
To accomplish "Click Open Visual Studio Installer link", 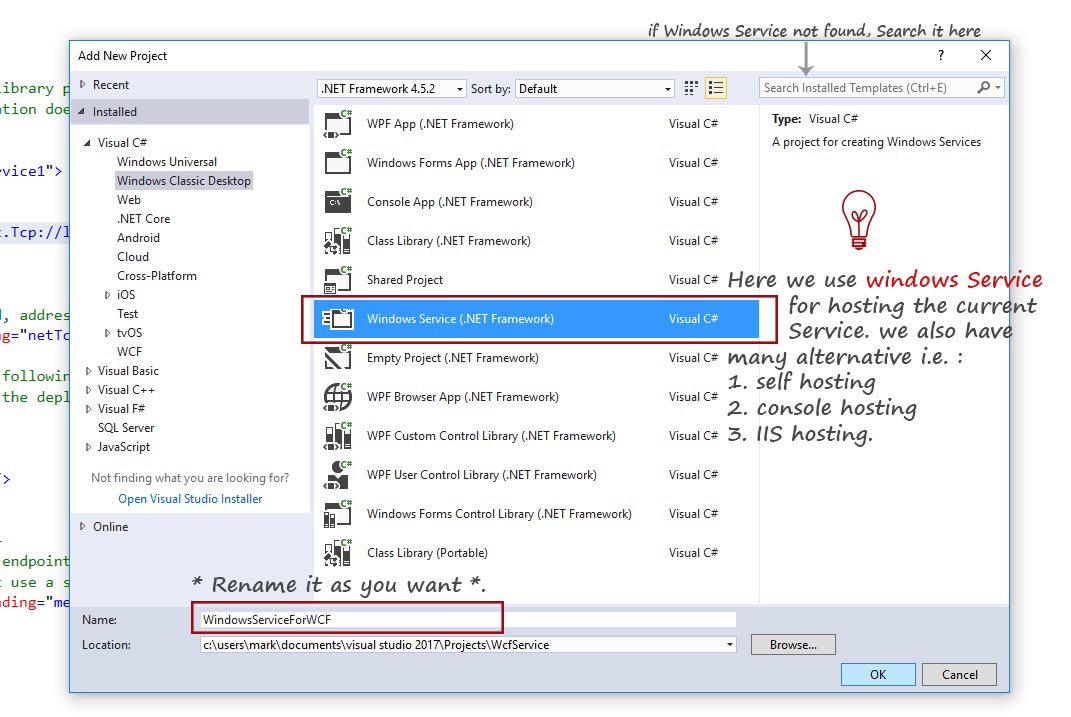I will pos(190,499).
